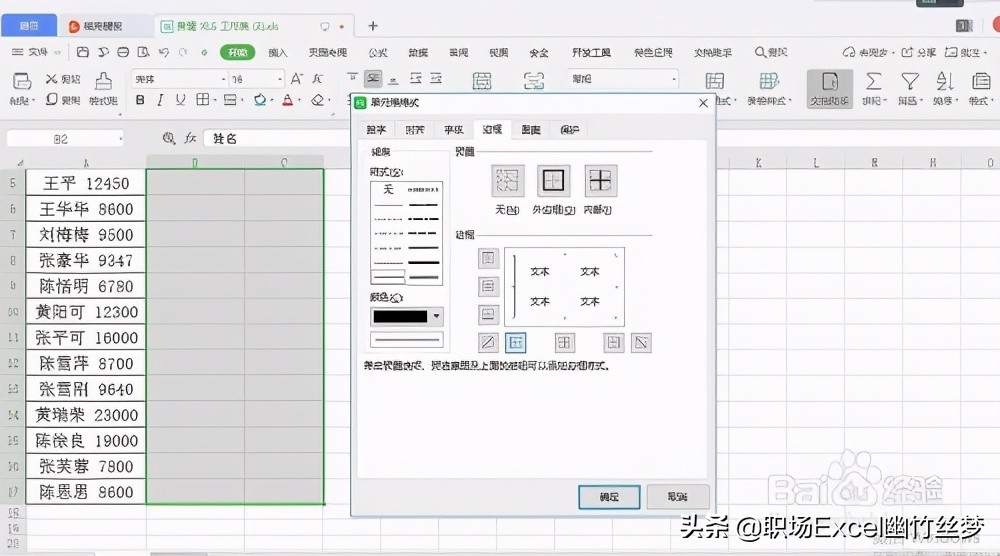Open the border color dropdown in dialog
Viewport: 1000px width, 556px height.
tap(436, 316)
